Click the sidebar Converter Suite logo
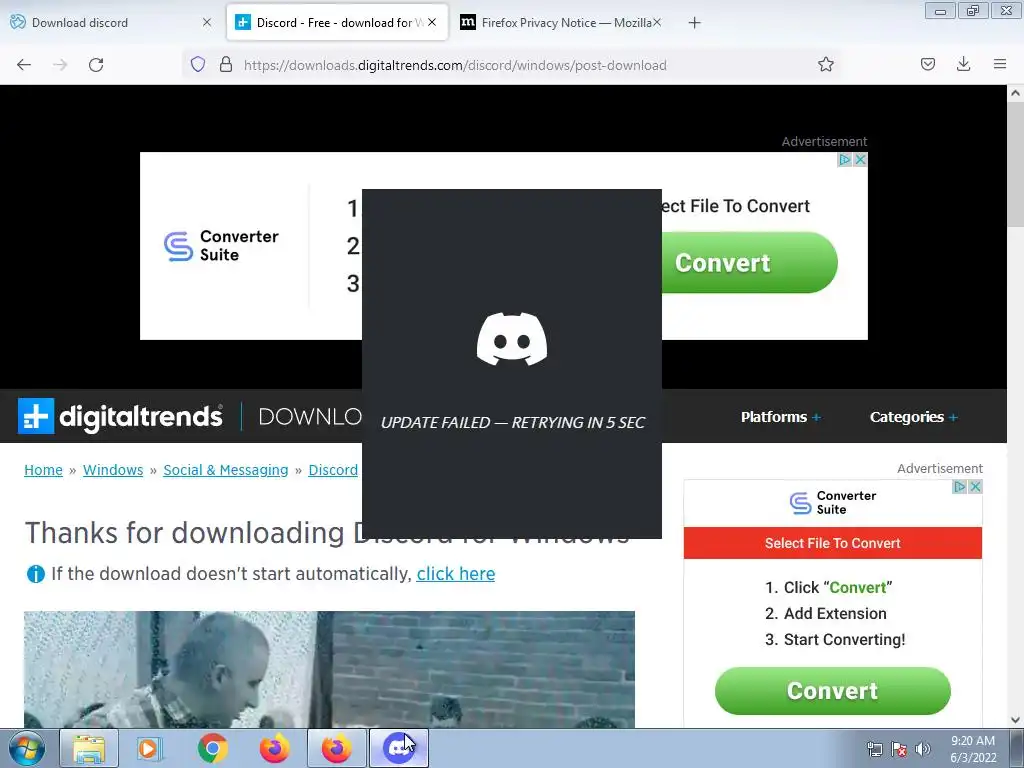The image size is (1024, 768). (x=833, y=502)
